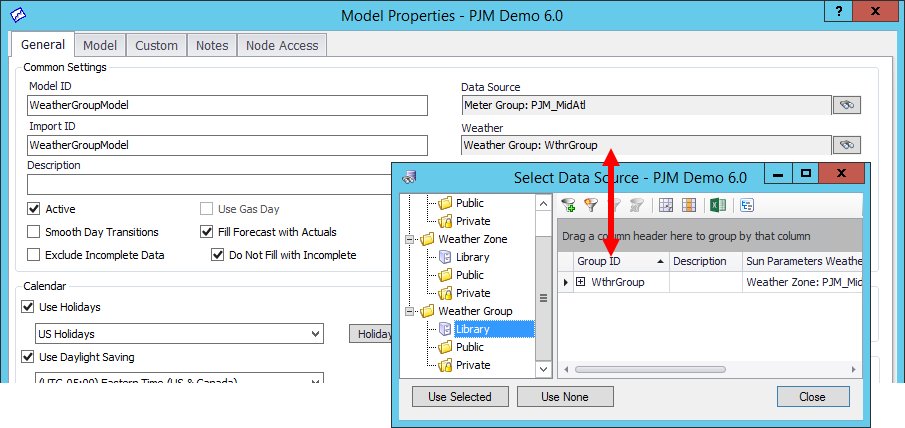This screenshot has height=428, width=905.
Task: Click the Use Selected button
Action: pyautogui.click(x=459, y=397)
